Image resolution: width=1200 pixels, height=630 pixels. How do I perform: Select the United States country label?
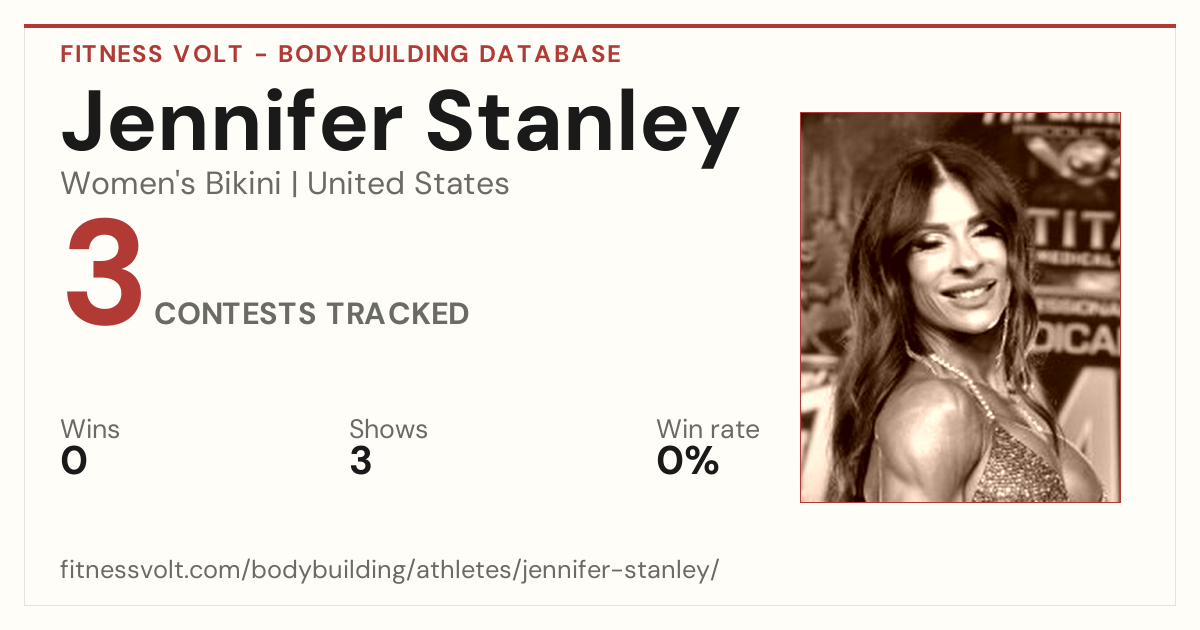(408, 184)
